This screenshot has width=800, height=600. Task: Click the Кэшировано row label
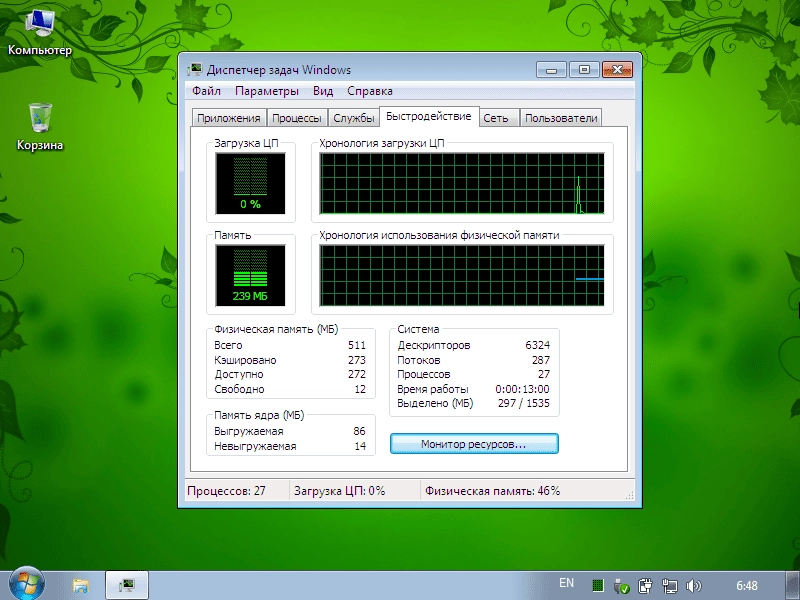[x=245, y=360]
